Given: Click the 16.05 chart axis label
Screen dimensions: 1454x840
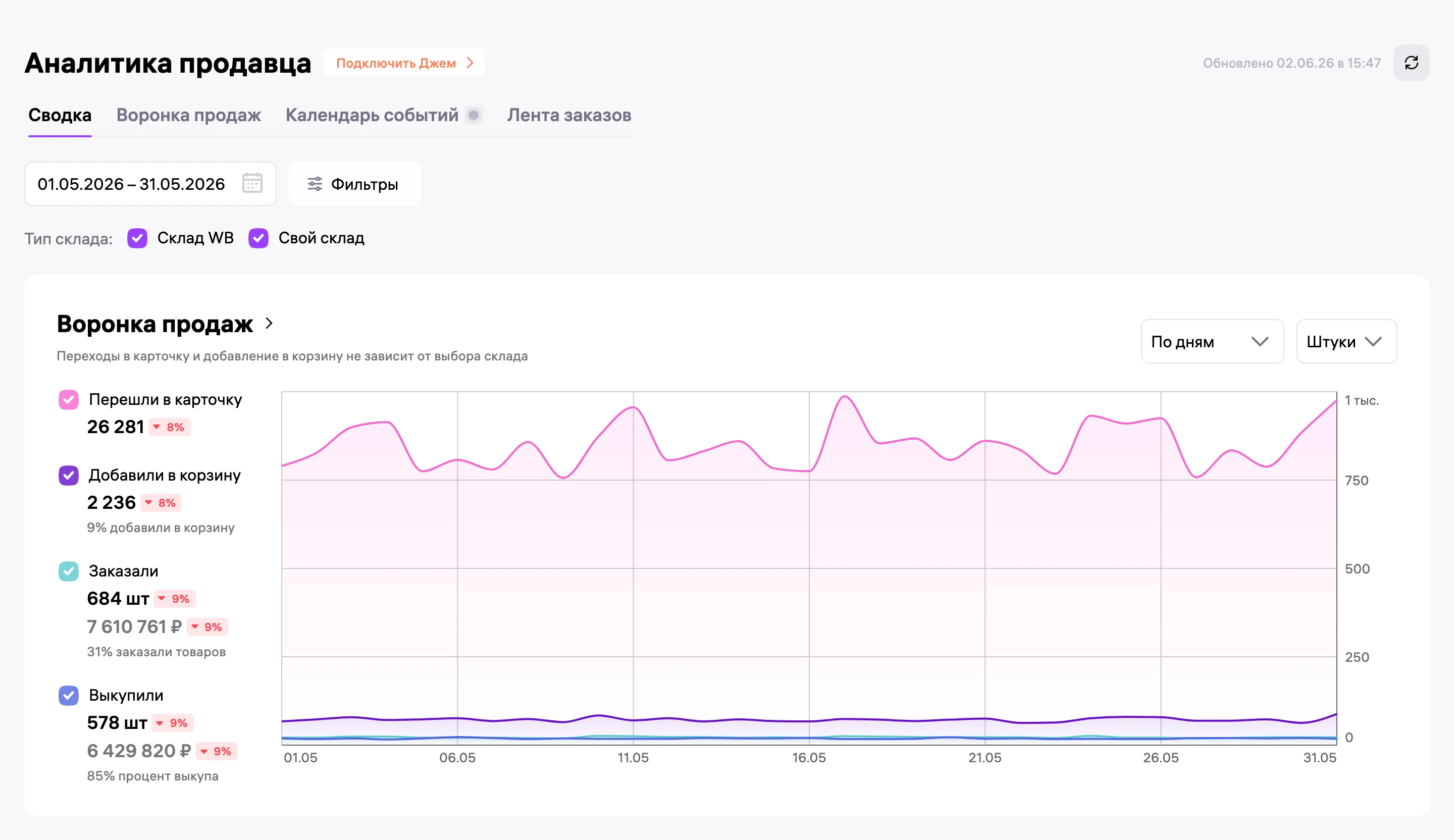Looking at the screenshot, I should [x=809, y=758].
